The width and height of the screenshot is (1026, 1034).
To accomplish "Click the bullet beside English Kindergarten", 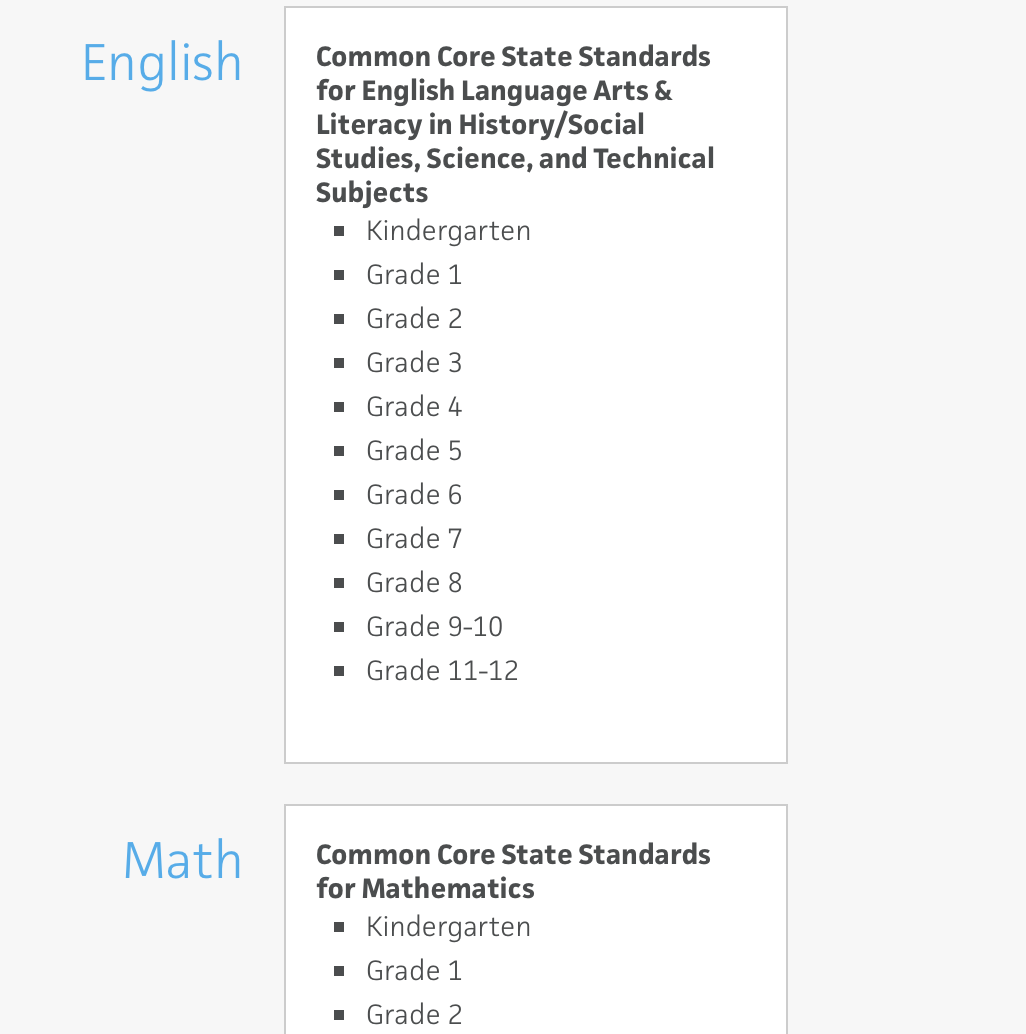I will pos(339,231).
